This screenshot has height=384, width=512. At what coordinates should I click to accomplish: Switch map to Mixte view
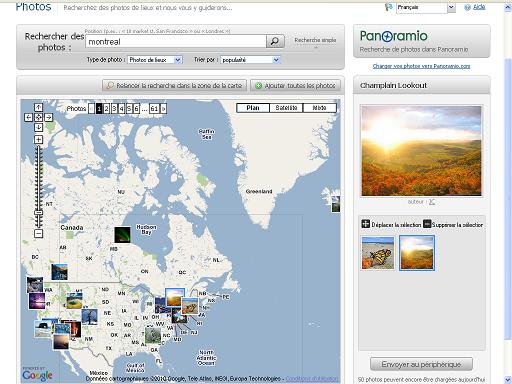coord(319,108)
